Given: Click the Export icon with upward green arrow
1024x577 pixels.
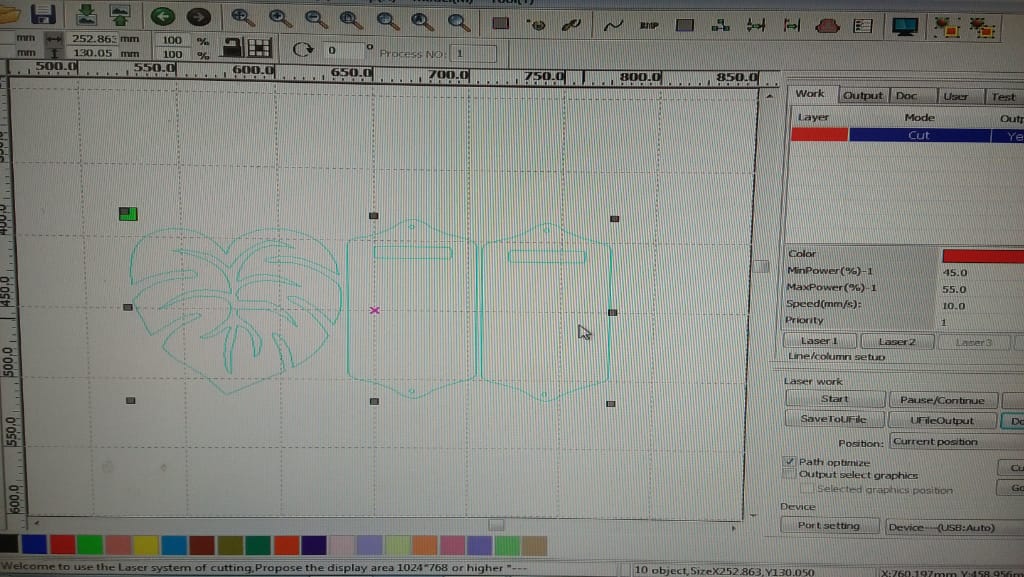Looking at the screenshot, I should click(120, 14).
